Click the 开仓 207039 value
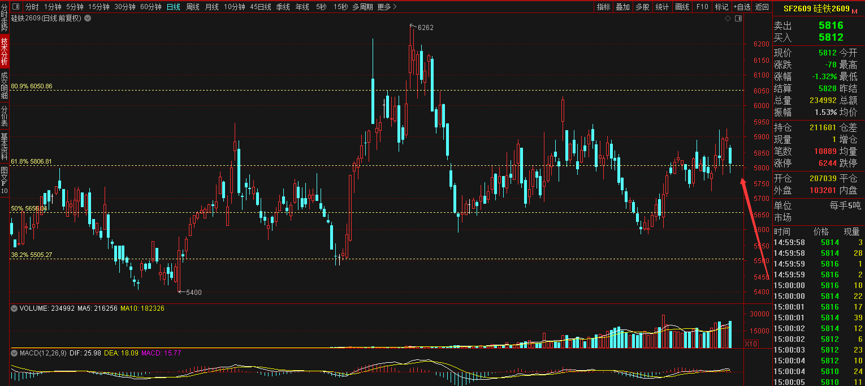Screen dimensions: 865x386 824,178
